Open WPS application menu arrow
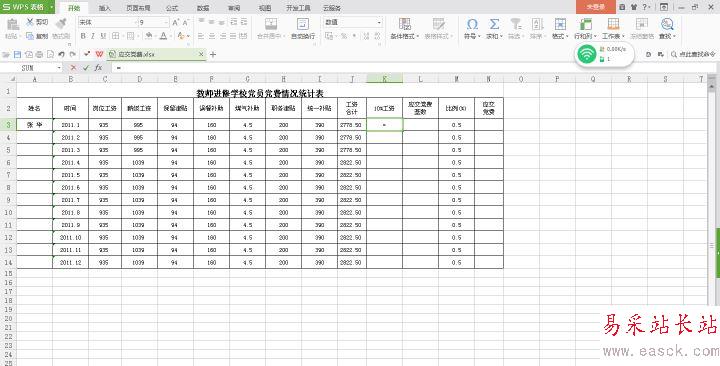 pos(51,7)
